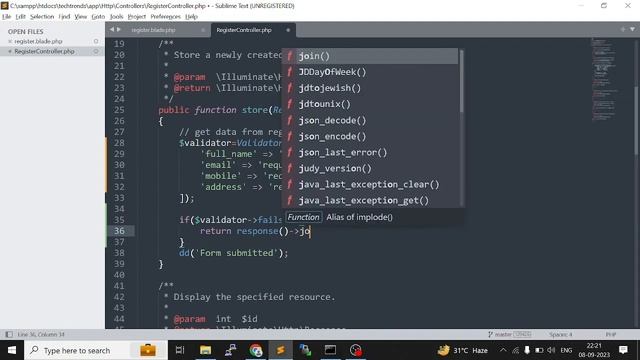Choose java_last_exception_get() suggestion
This screenshot has width=640, height=360.
(370, 200)
